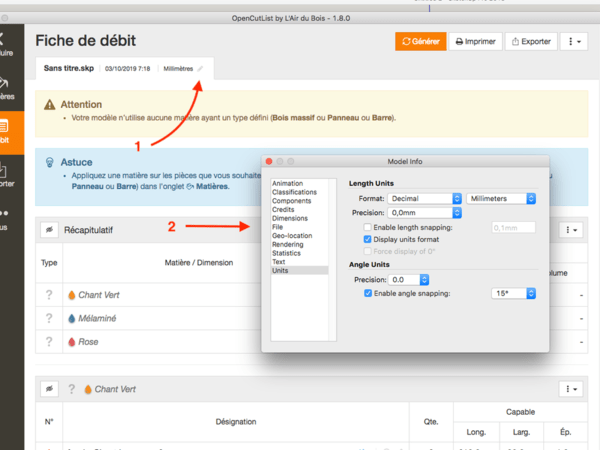Open the length Precision 0,0mm dropdown
This screenshot has width=600, height=450.
tap(424, 213)
